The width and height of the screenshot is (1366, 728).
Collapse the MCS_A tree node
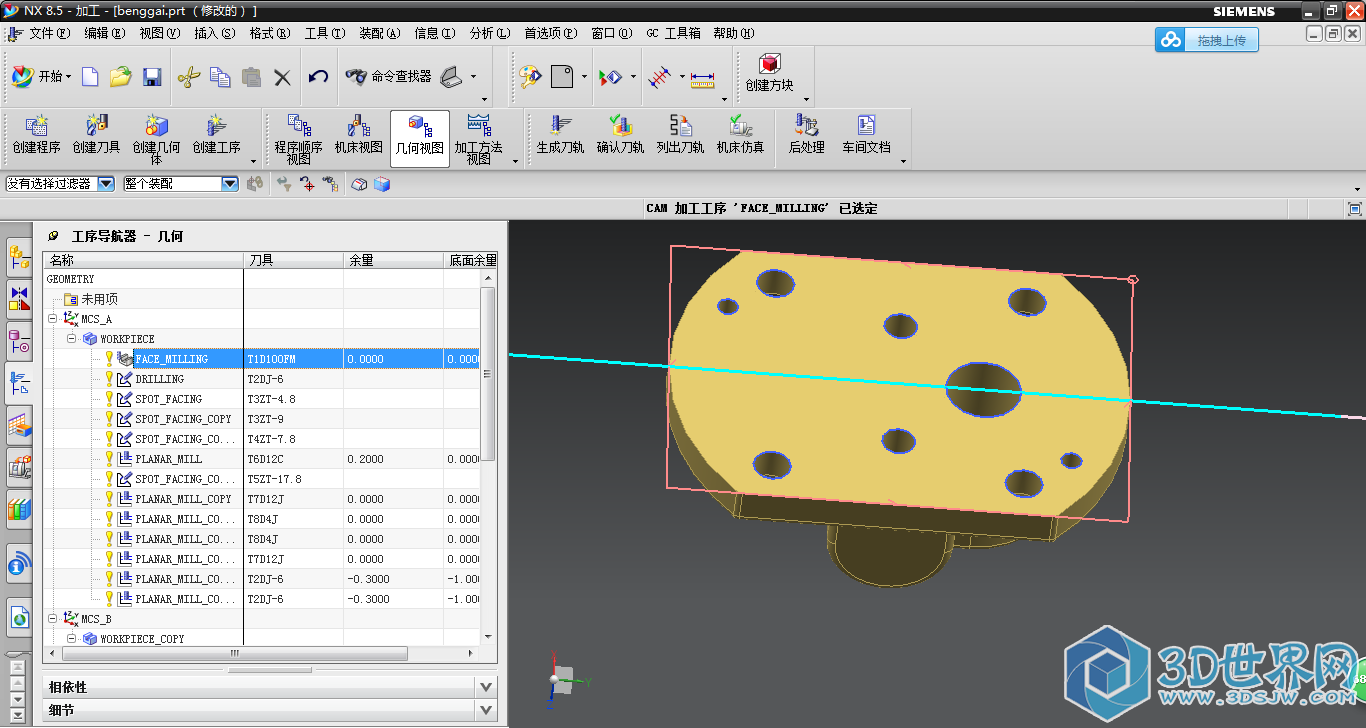[x=53, y=319]
